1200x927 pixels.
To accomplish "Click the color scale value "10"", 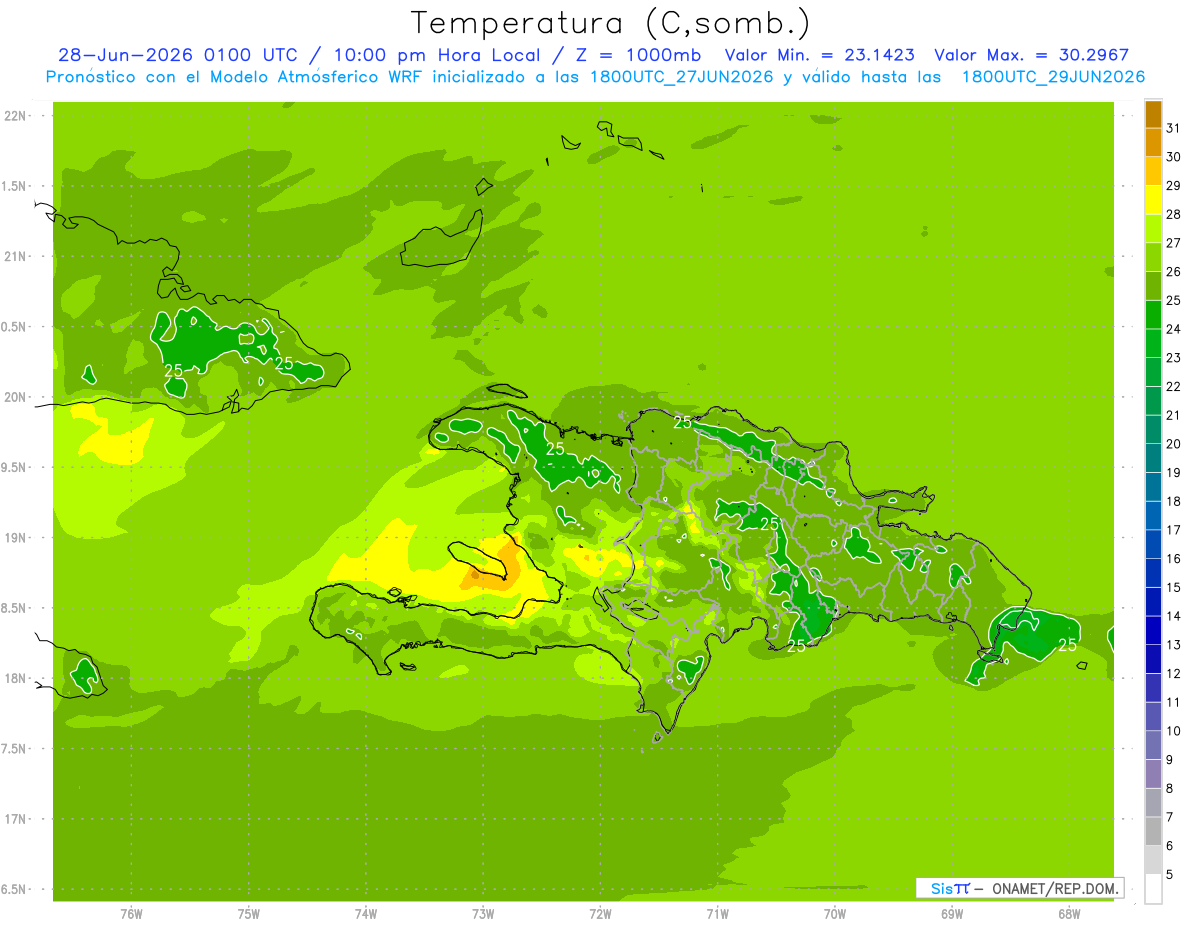I will [1173, 731].
